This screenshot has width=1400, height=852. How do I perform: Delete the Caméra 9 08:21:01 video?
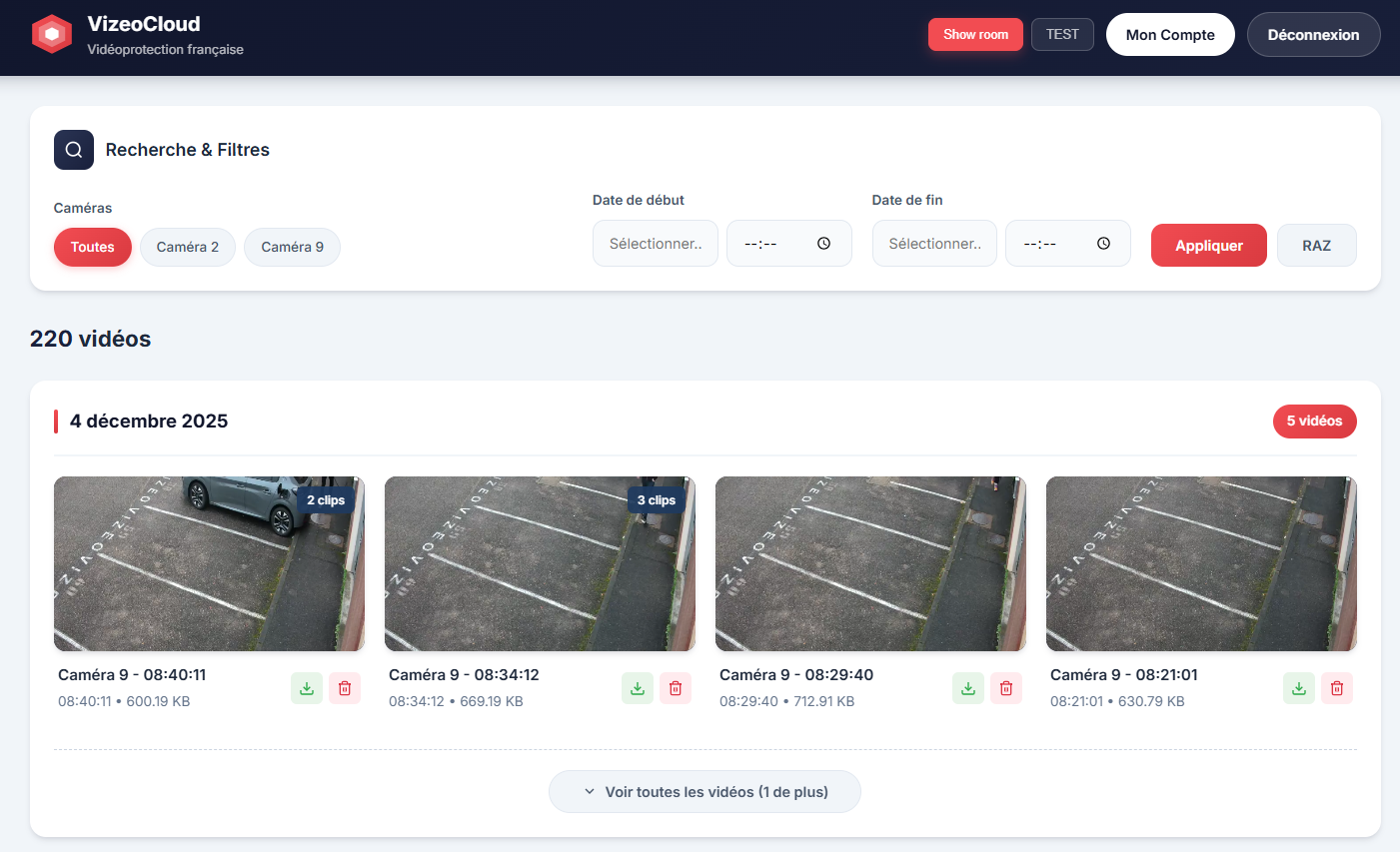tap(1337, 688)
